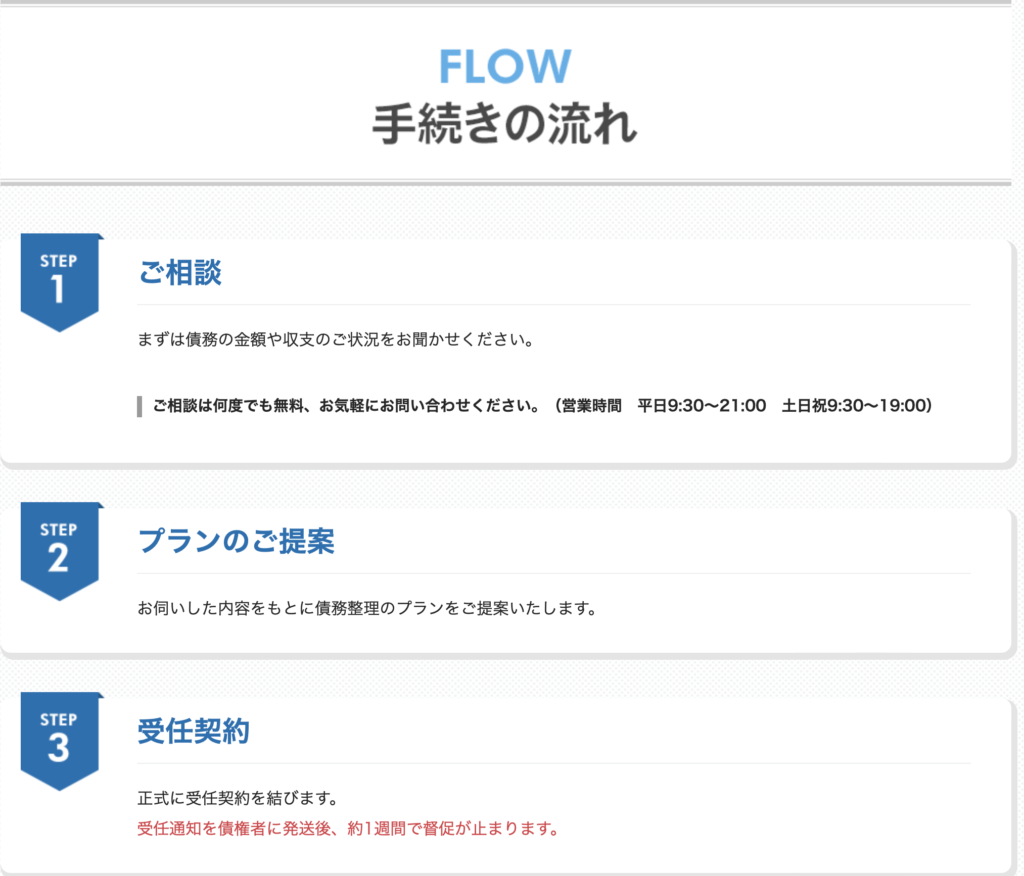Click the business hours note line
1024x876 pixels.
(x=542, y=406)
